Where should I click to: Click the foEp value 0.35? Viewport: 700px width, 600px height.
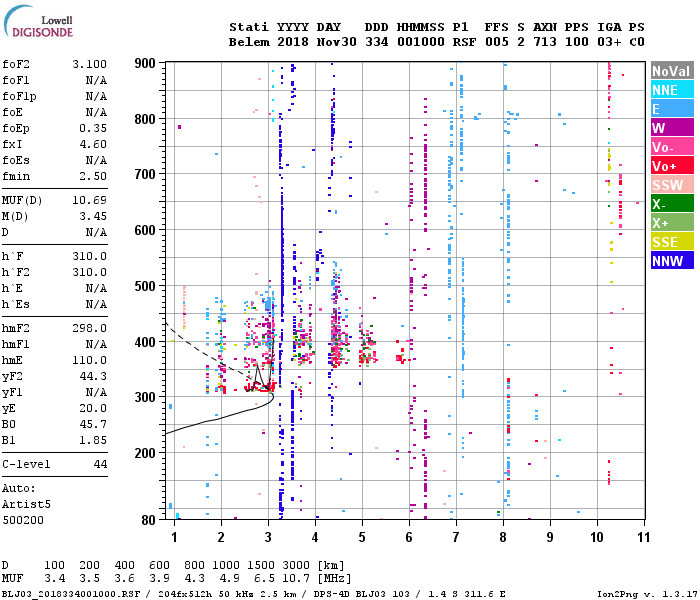[93, 129]
